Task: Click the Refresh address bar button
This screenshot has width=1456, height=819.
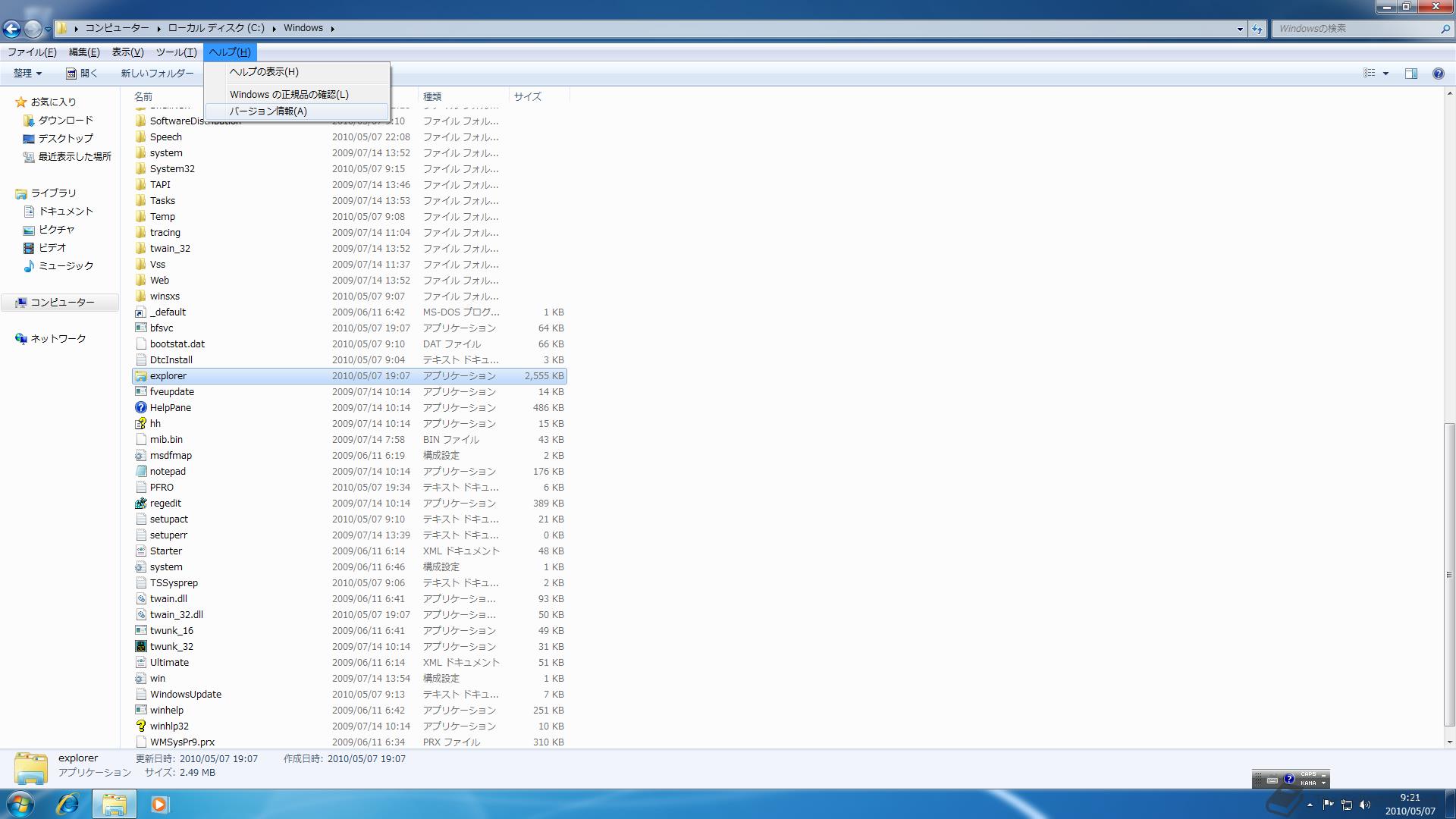Action: click(x=1257, y=29)
